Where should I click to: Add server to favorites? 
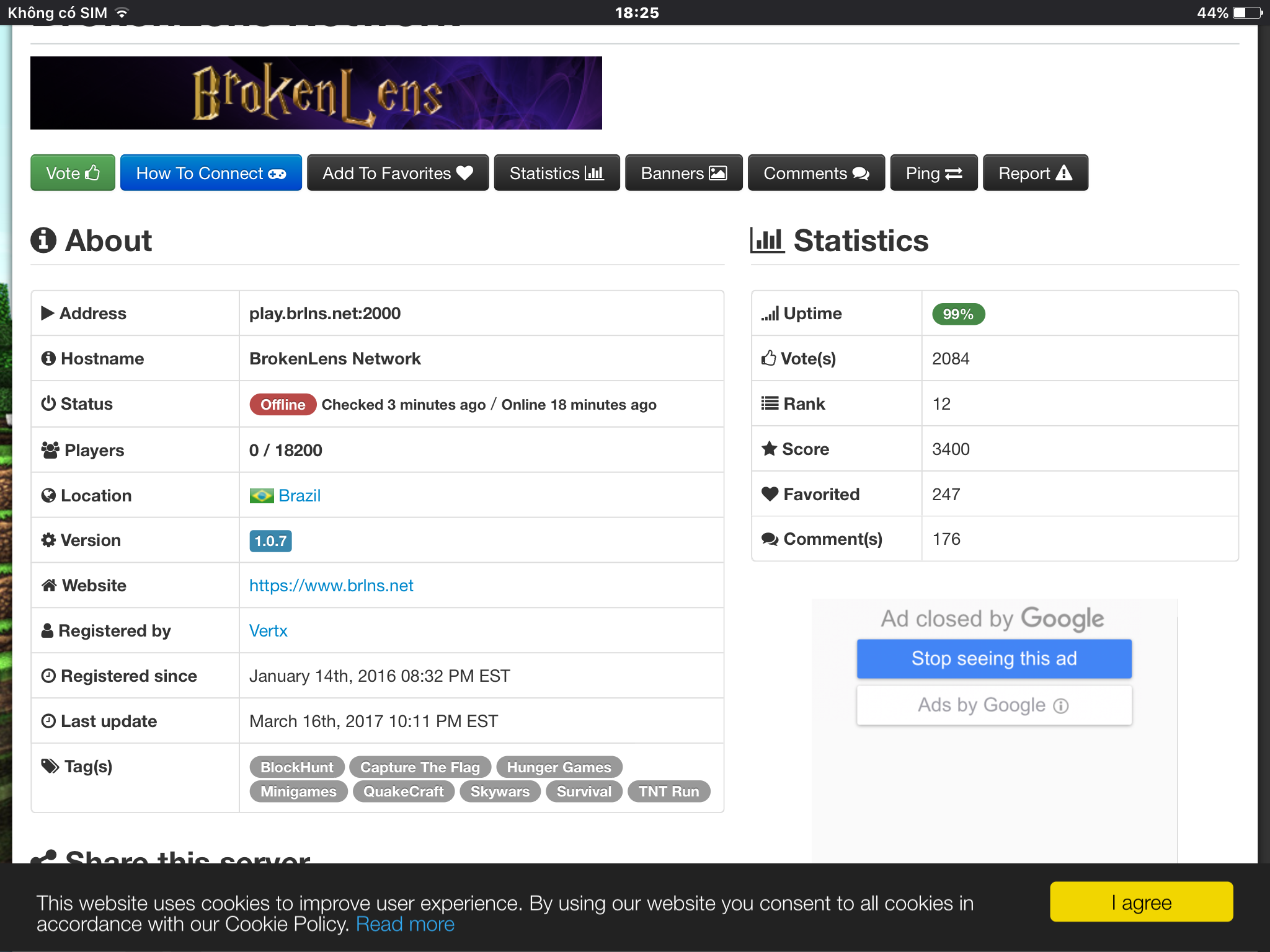[x=397, y=173]
